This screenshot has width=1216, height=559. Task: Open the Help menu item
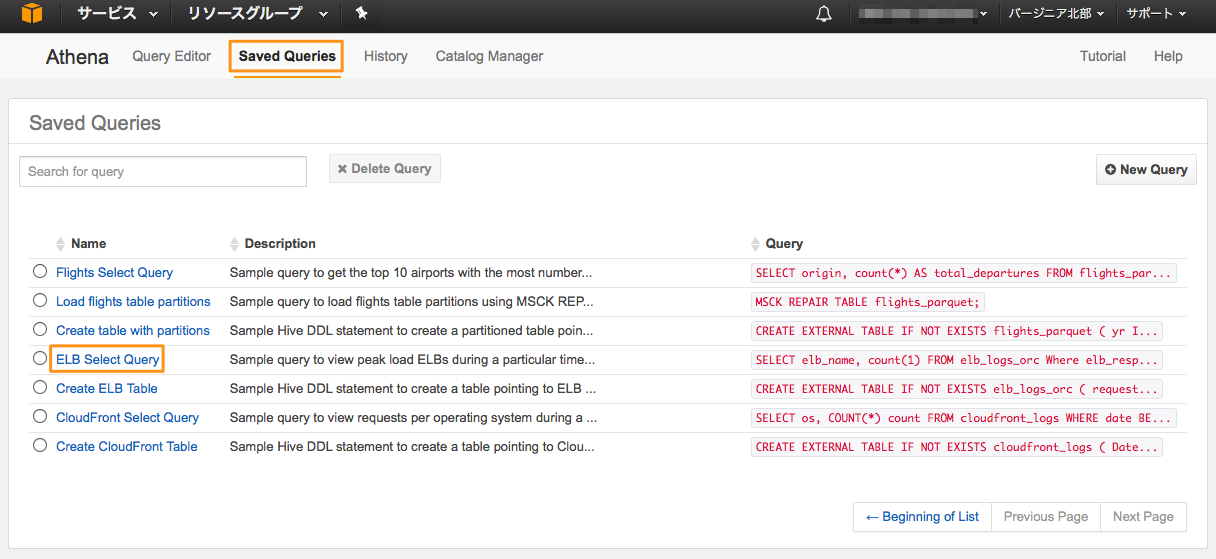coord(1168,56)
